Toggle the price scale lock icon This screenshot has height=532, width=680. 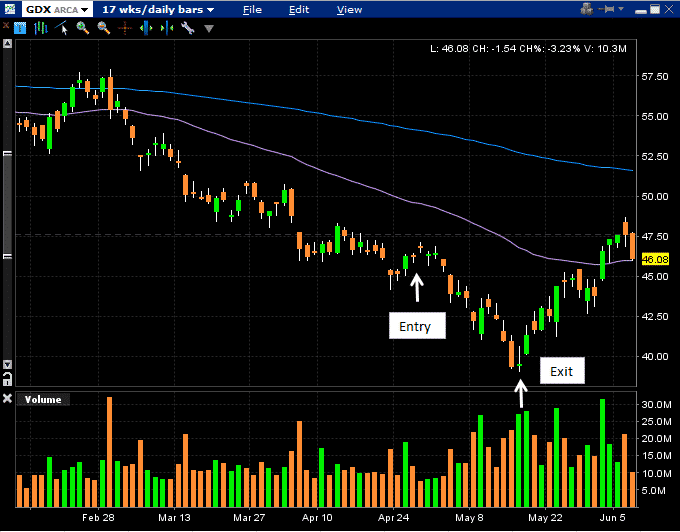pyautogui.click(x=7, y=379)
